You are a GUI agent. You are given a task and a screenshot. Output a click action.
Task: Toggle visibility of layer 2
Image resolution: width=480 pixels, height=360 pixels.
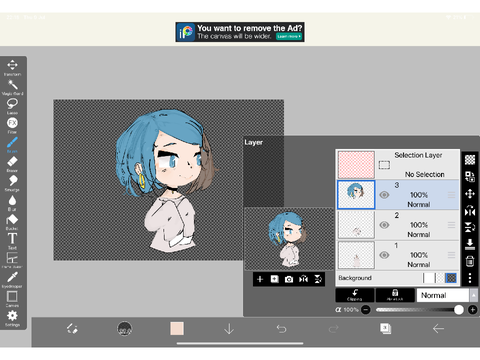tap(384, 225)
